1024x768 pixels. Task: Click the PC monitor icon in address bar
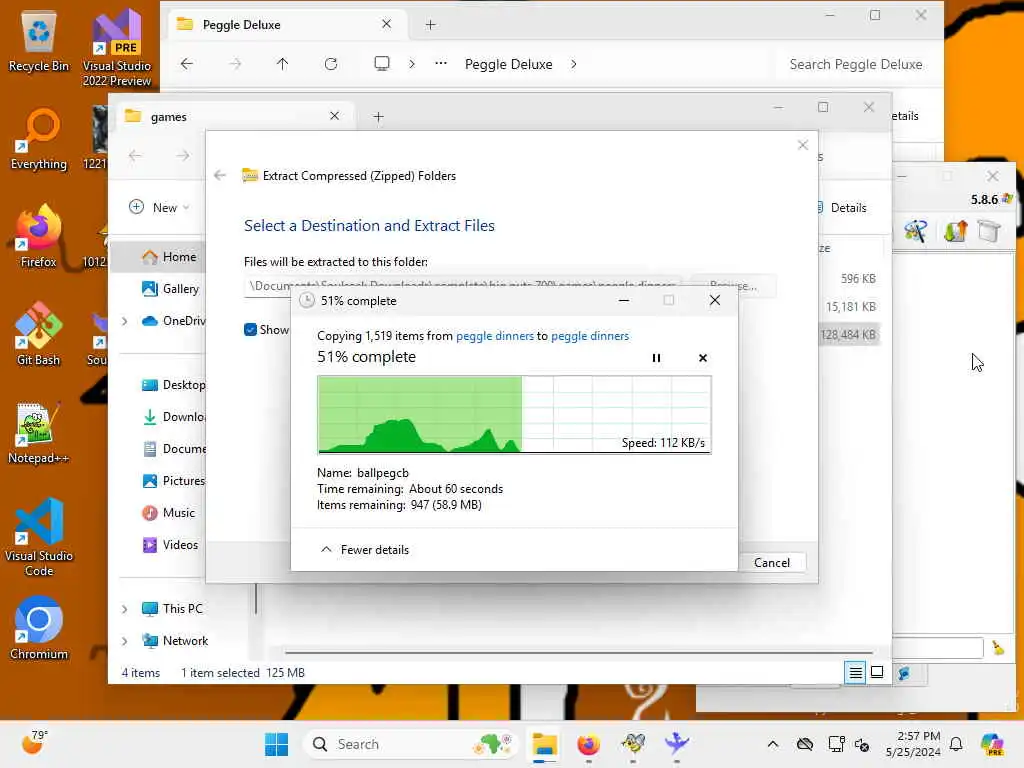381,63
